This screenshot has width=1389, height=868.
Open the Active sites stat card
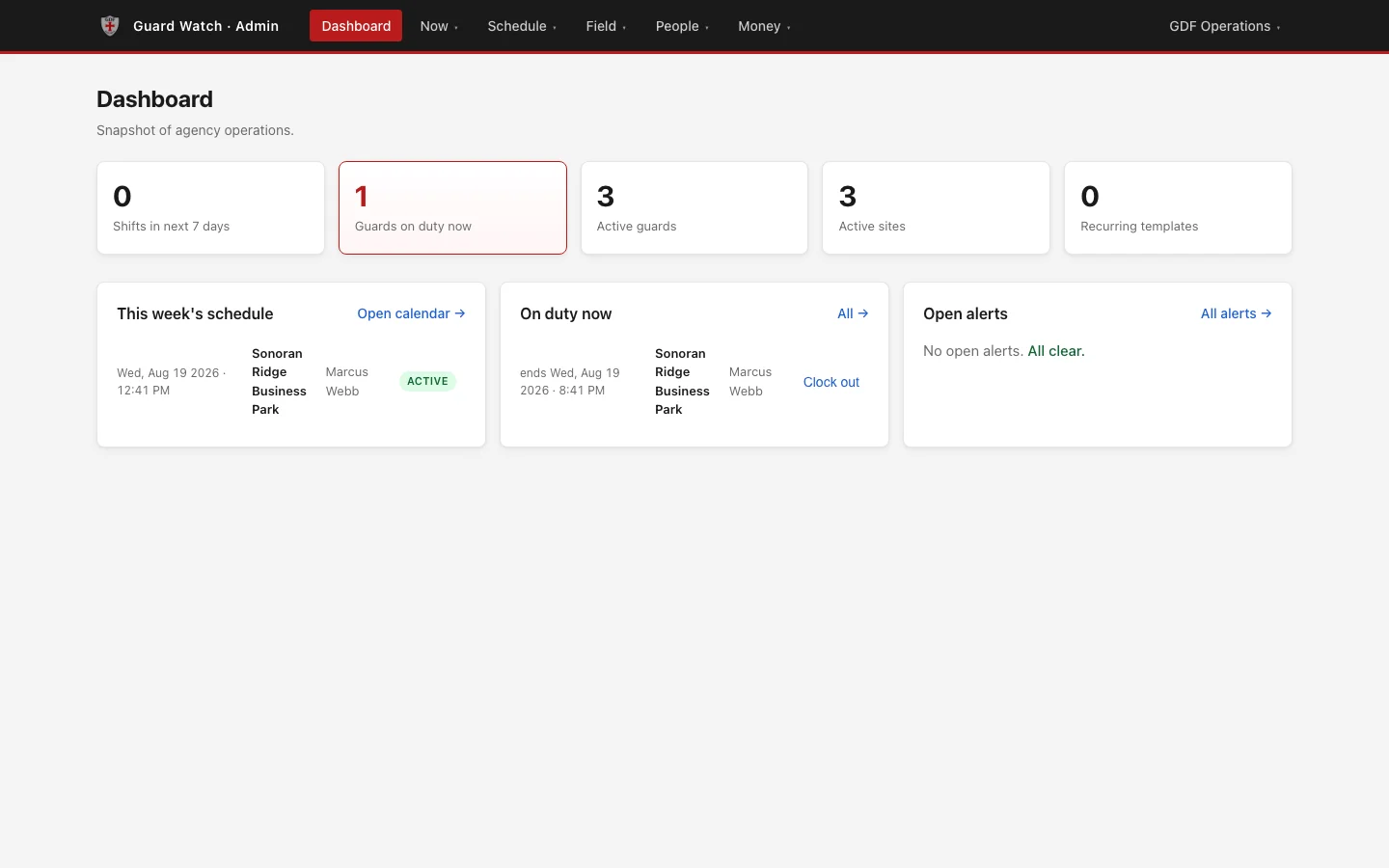(x=936, y=208)
